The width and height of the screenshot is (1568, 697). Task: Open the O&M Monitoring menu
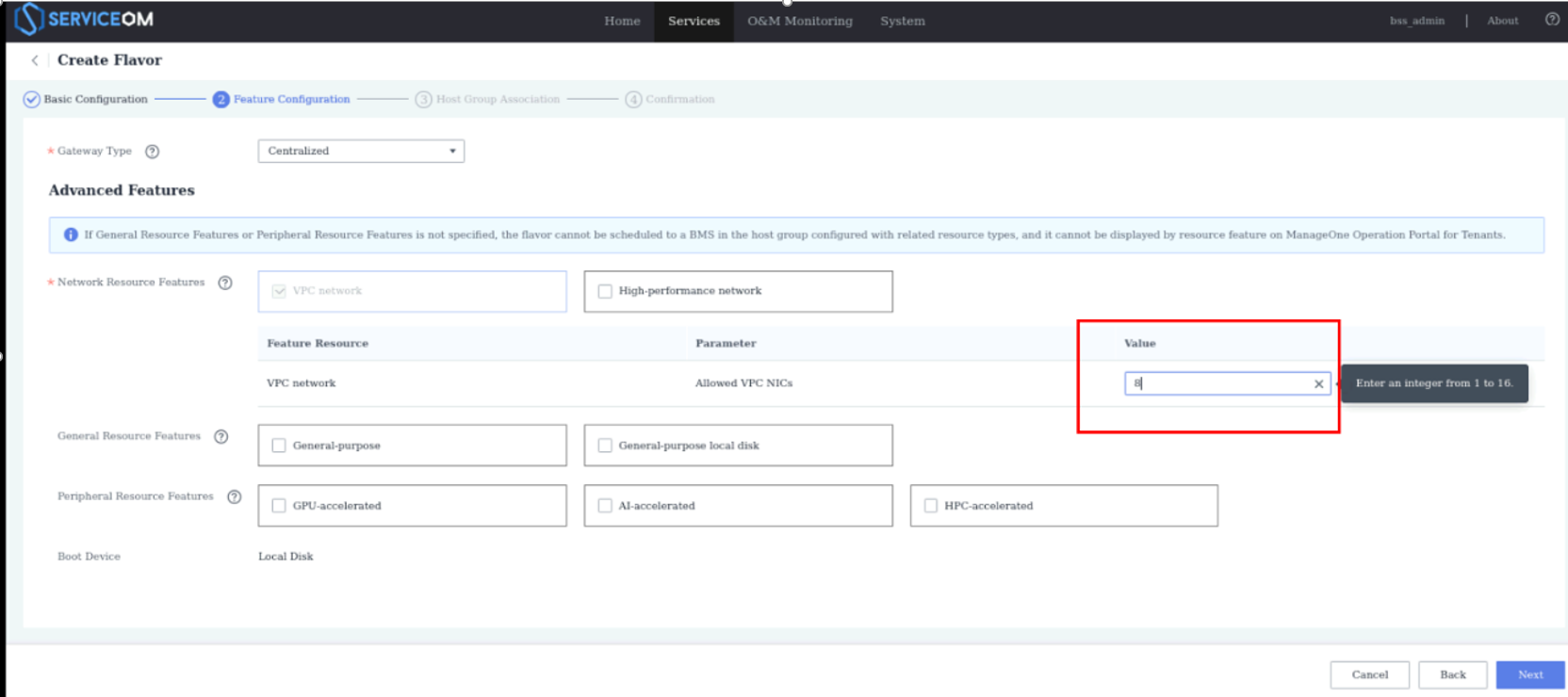(800, 21)
